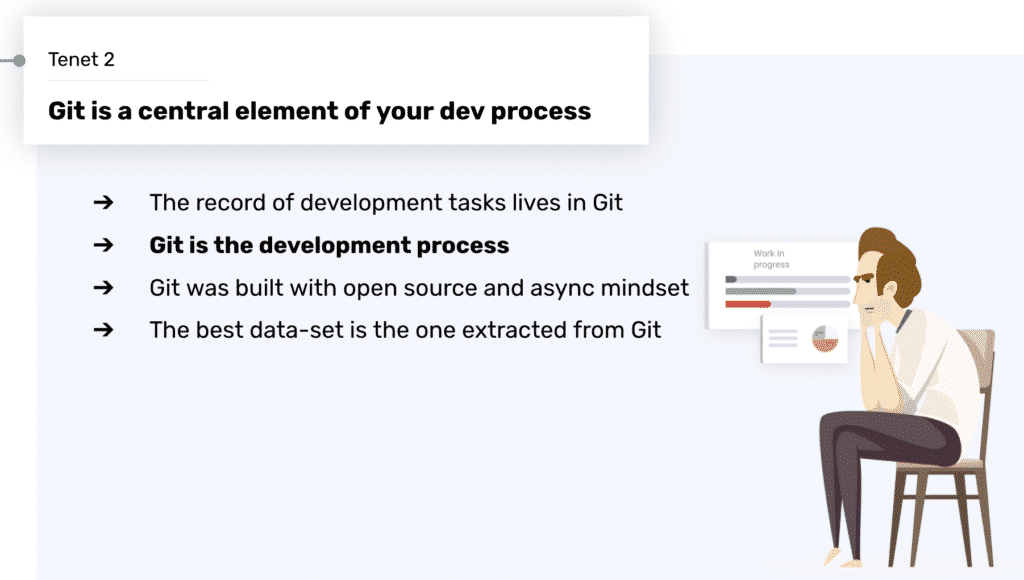Click the red progress bar on the card

[748, 303]
